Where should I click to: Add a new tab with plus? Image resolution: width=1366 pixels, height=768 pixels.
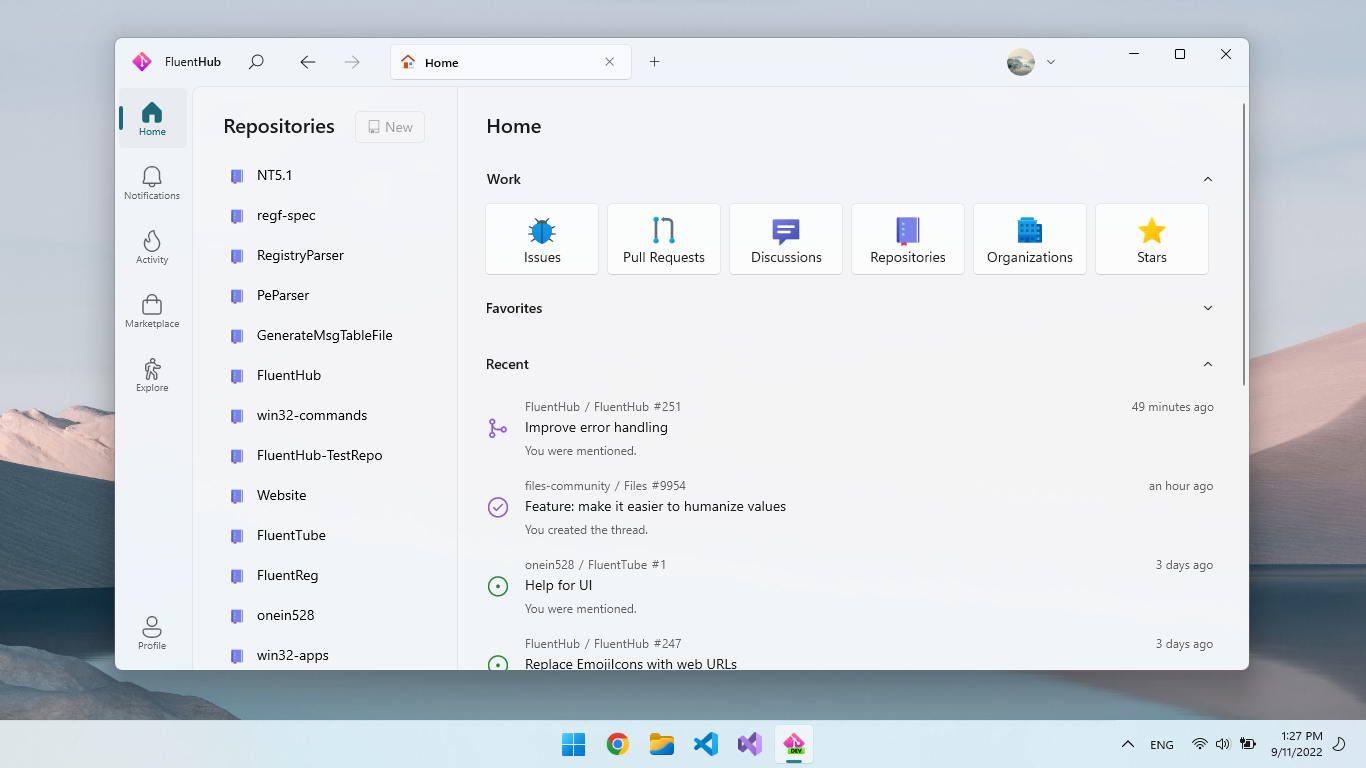click(654, 62)
